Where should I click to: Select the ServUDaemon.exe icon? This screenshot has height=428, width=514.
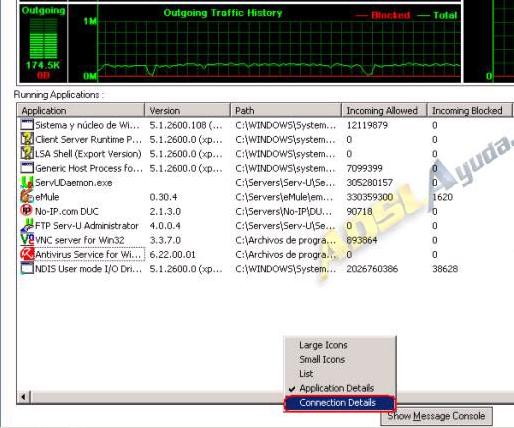[27, 182]
